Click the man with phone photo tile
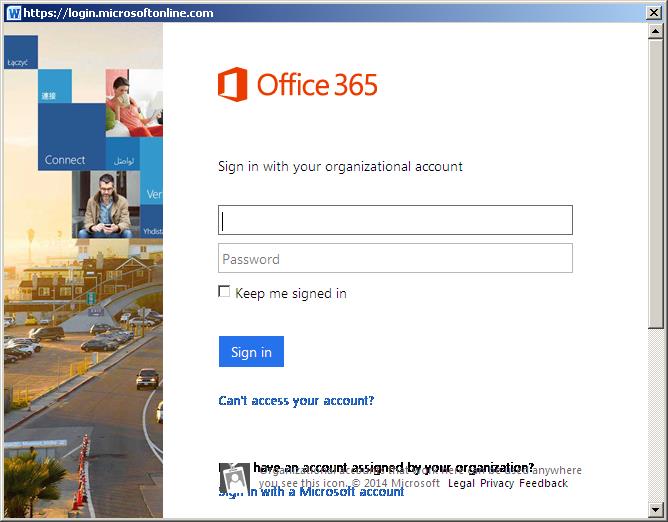Image resolution: width=668 pixels, height=522 pixels. (x=106, y=205)
